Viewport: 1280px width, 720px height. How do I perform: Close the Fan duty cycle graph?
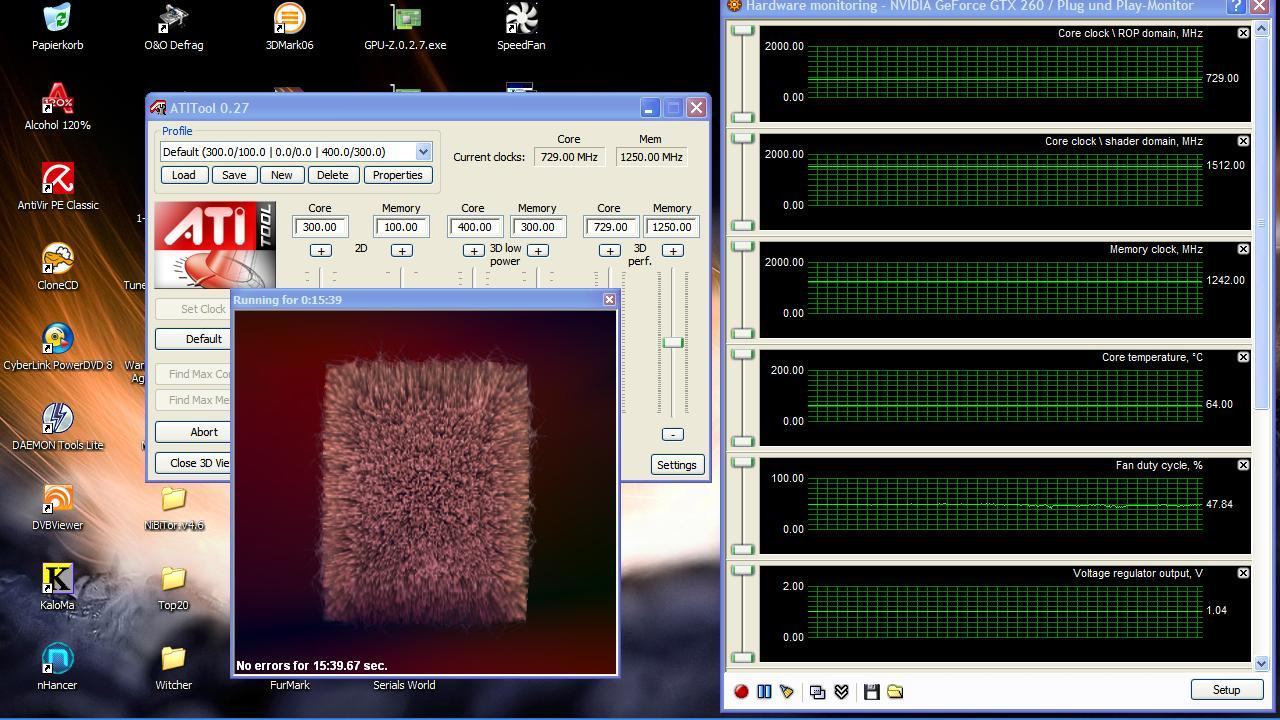(x=1243, y=465)
